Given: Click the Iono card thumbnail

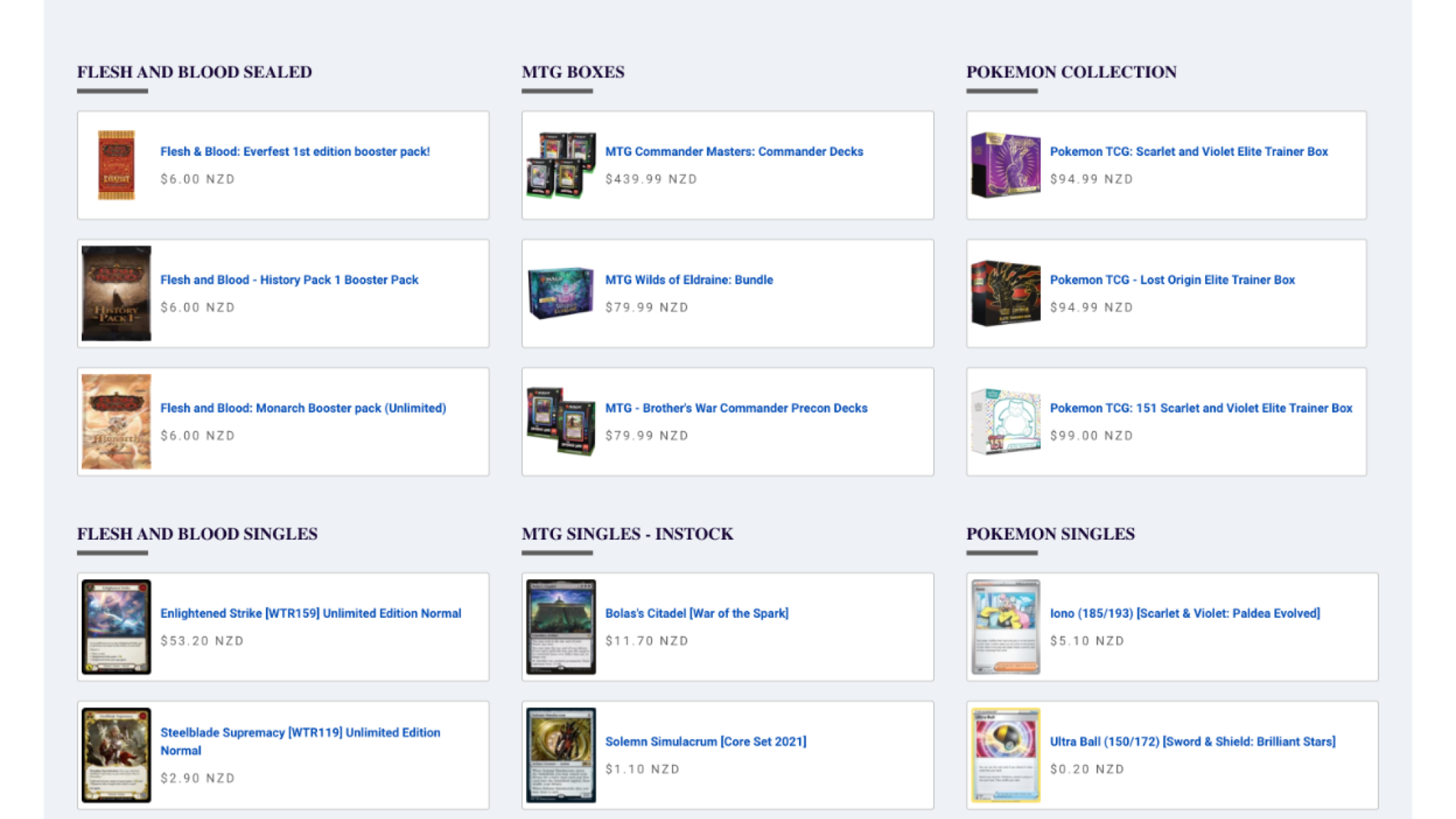Looking at the screenshot, I should click(x=1005, y=627).
